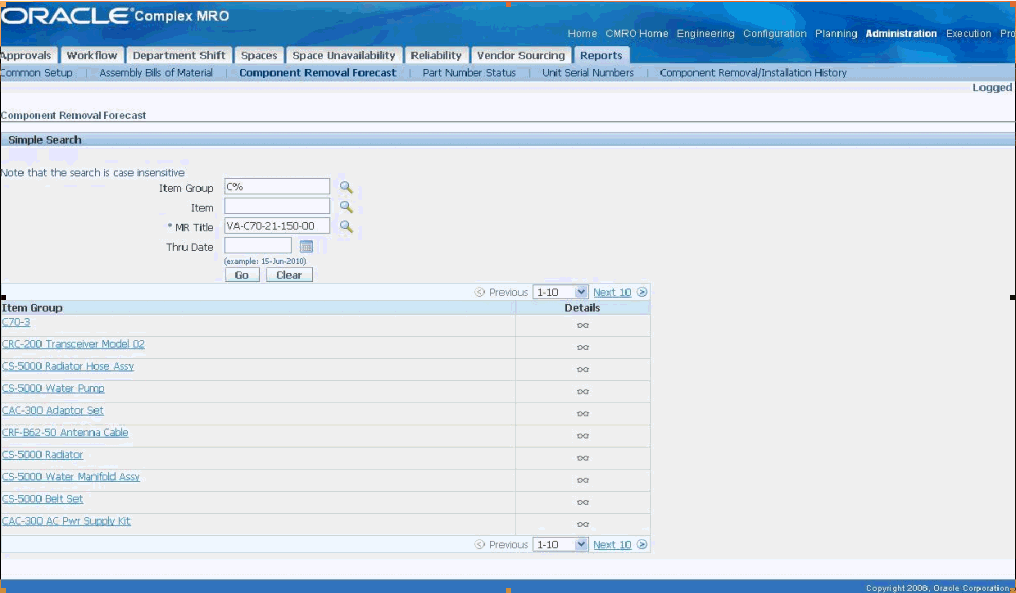Viewport: 1016px width, 593px height.
Task: Go to CMRO Home link
Action: [x=637, y=34]
